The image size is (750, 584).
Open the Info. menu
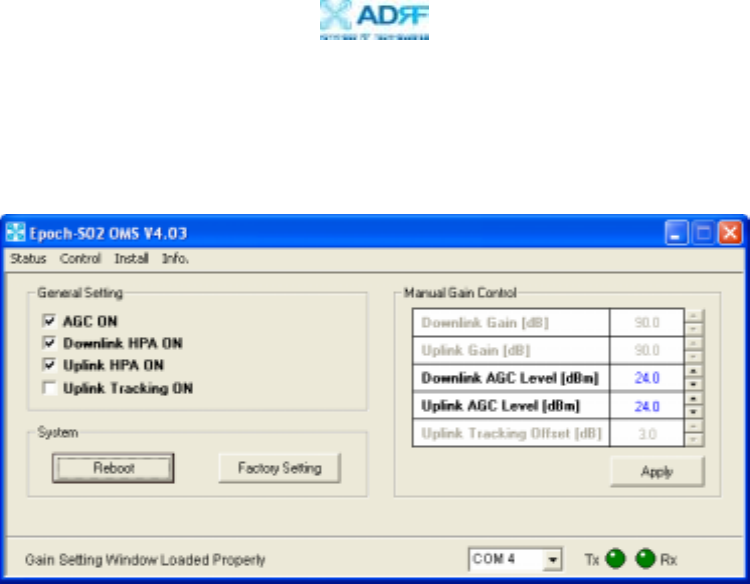tap(175, 259)
